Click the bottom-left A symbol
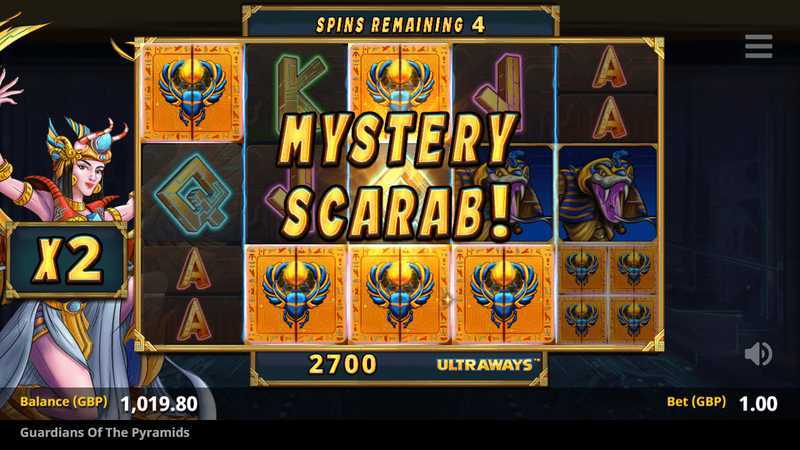Image resolution: width=800 pixels, height=450 pixels. (192, 319)
